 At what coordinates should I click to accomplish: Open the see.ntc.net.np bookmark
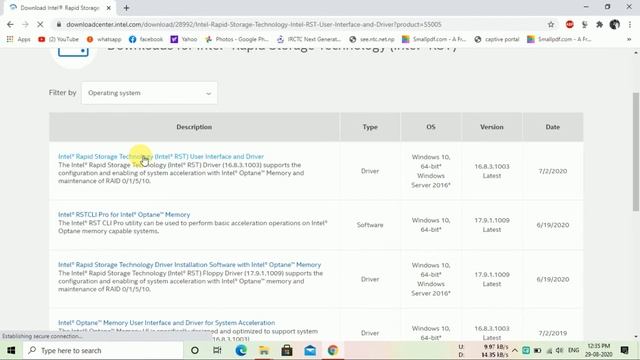(372, 39)
